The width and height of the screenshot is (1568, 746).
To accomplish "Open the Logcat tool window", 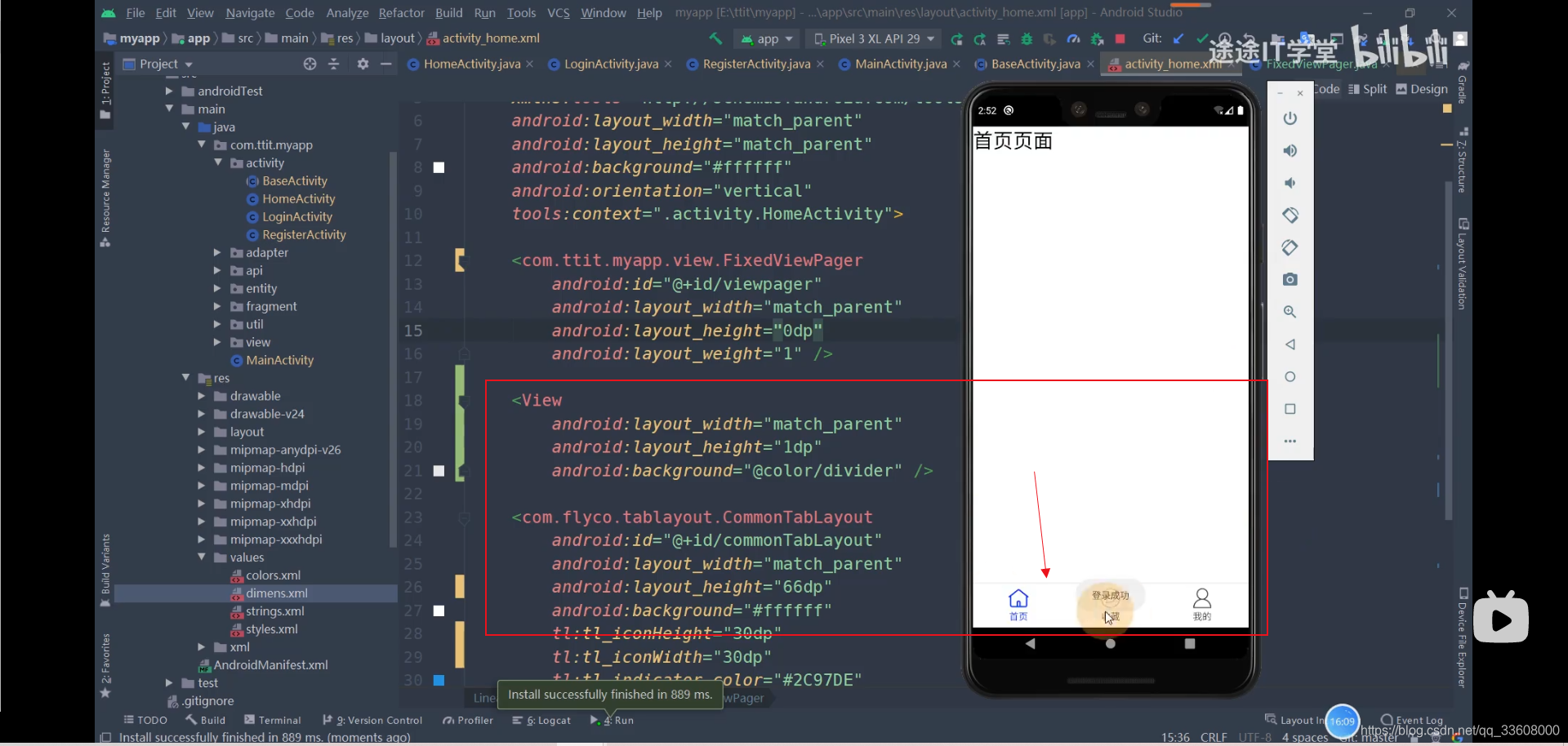I will [x=541, y=720].
